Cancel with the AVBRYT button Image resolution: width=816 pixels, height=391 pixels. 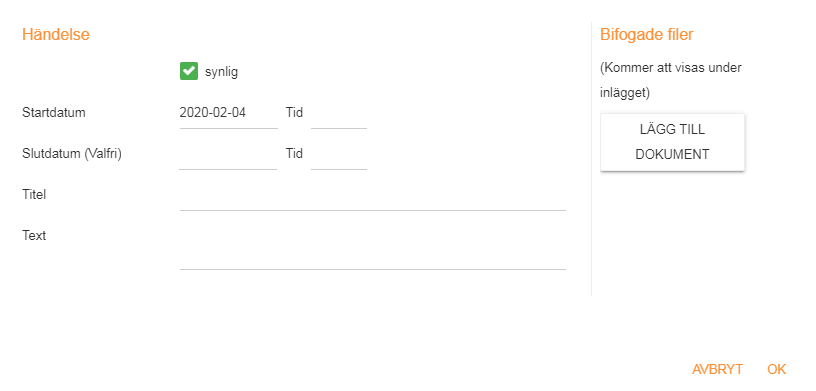point(717,370)
